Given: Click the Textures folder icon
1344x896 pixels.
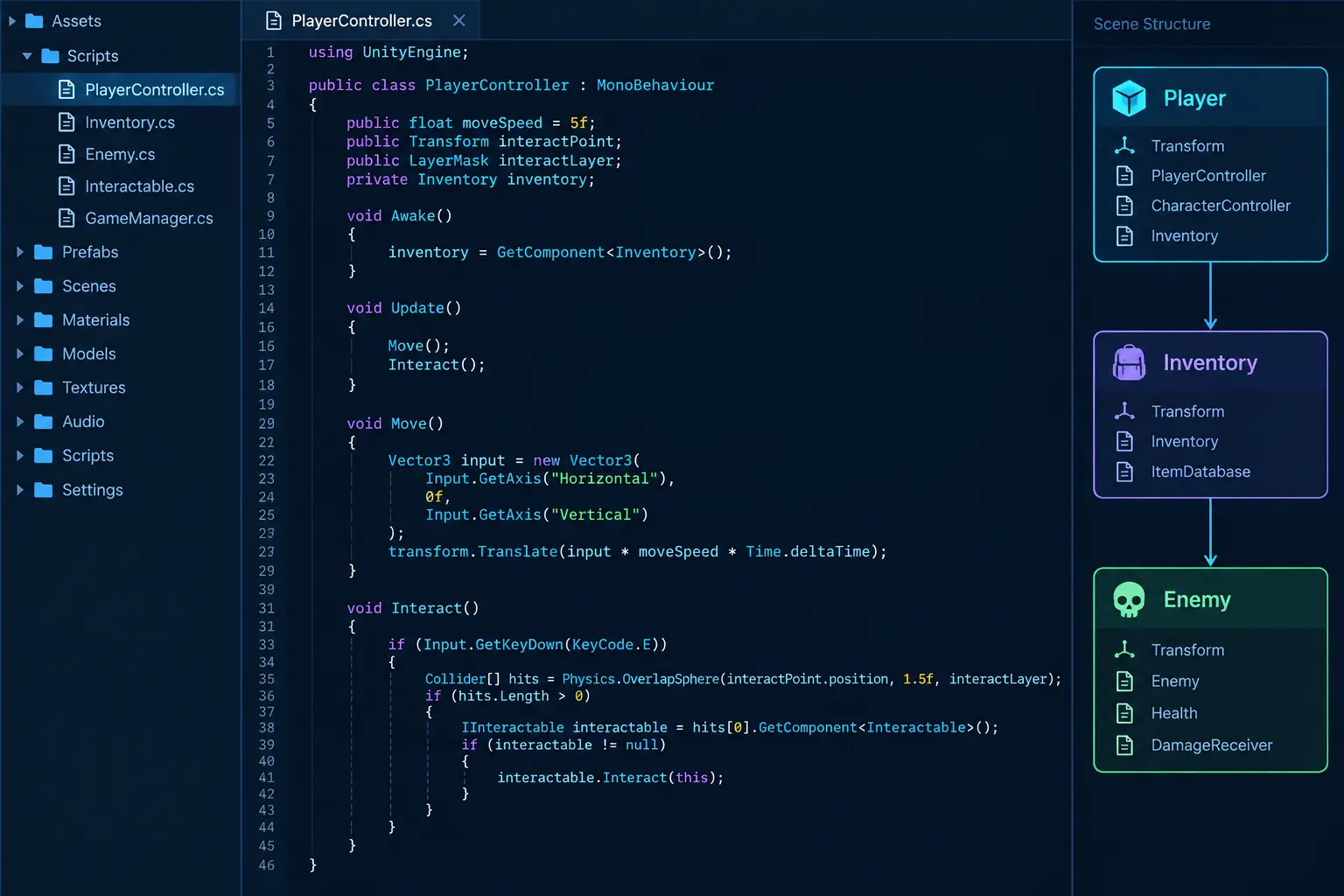Looking at the screenshot, I should (44, 388).
